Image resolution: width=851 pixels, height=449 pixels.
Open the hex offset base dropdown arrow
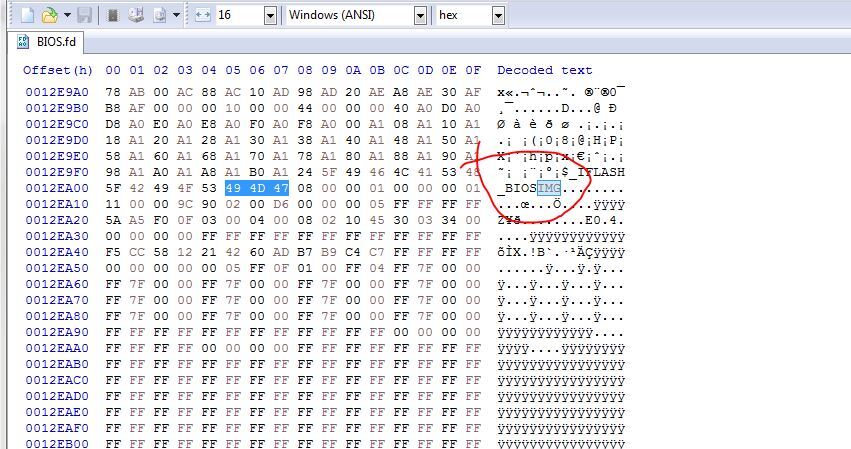tap(498, 16)
